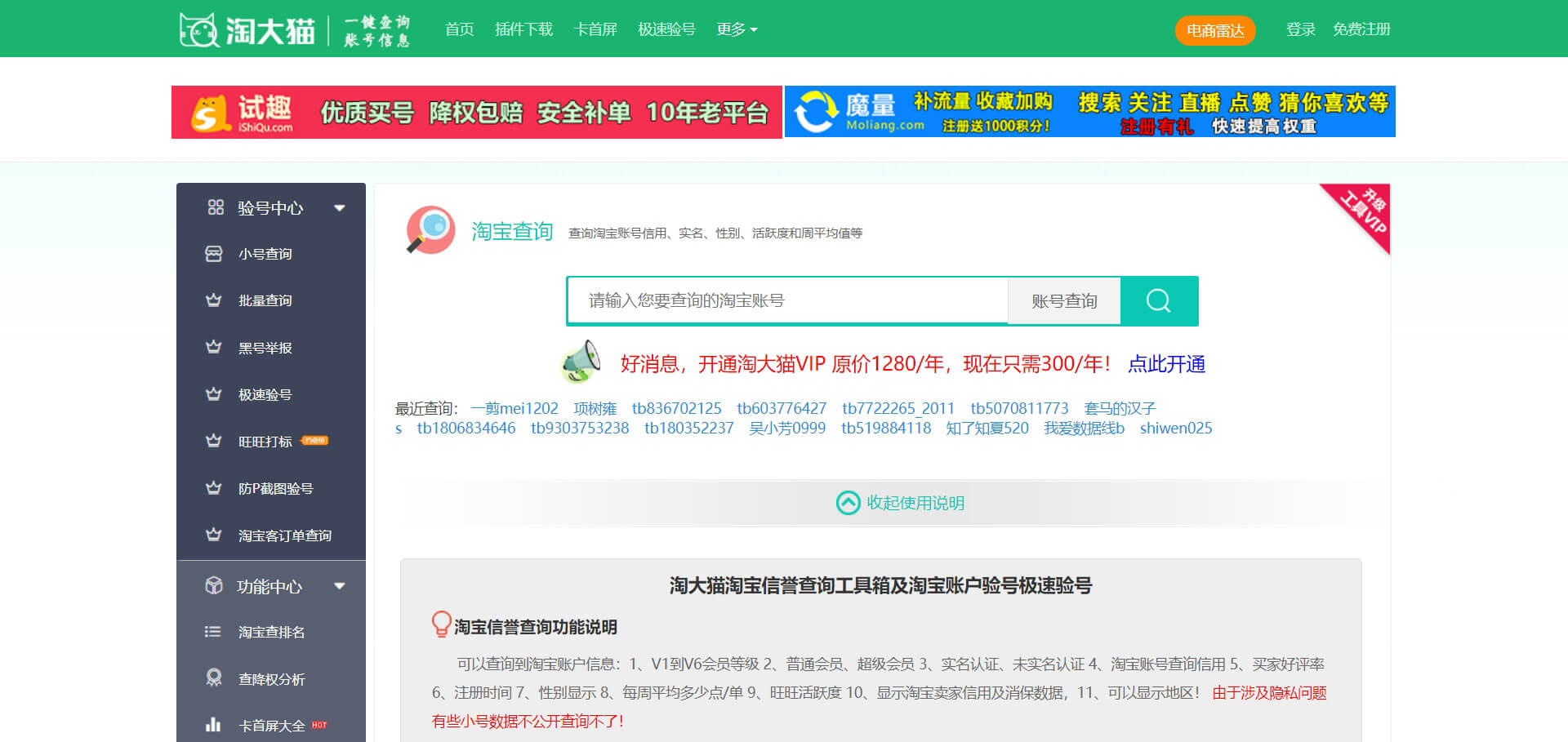Select recent query tb836702125

[x=676, y=408]
